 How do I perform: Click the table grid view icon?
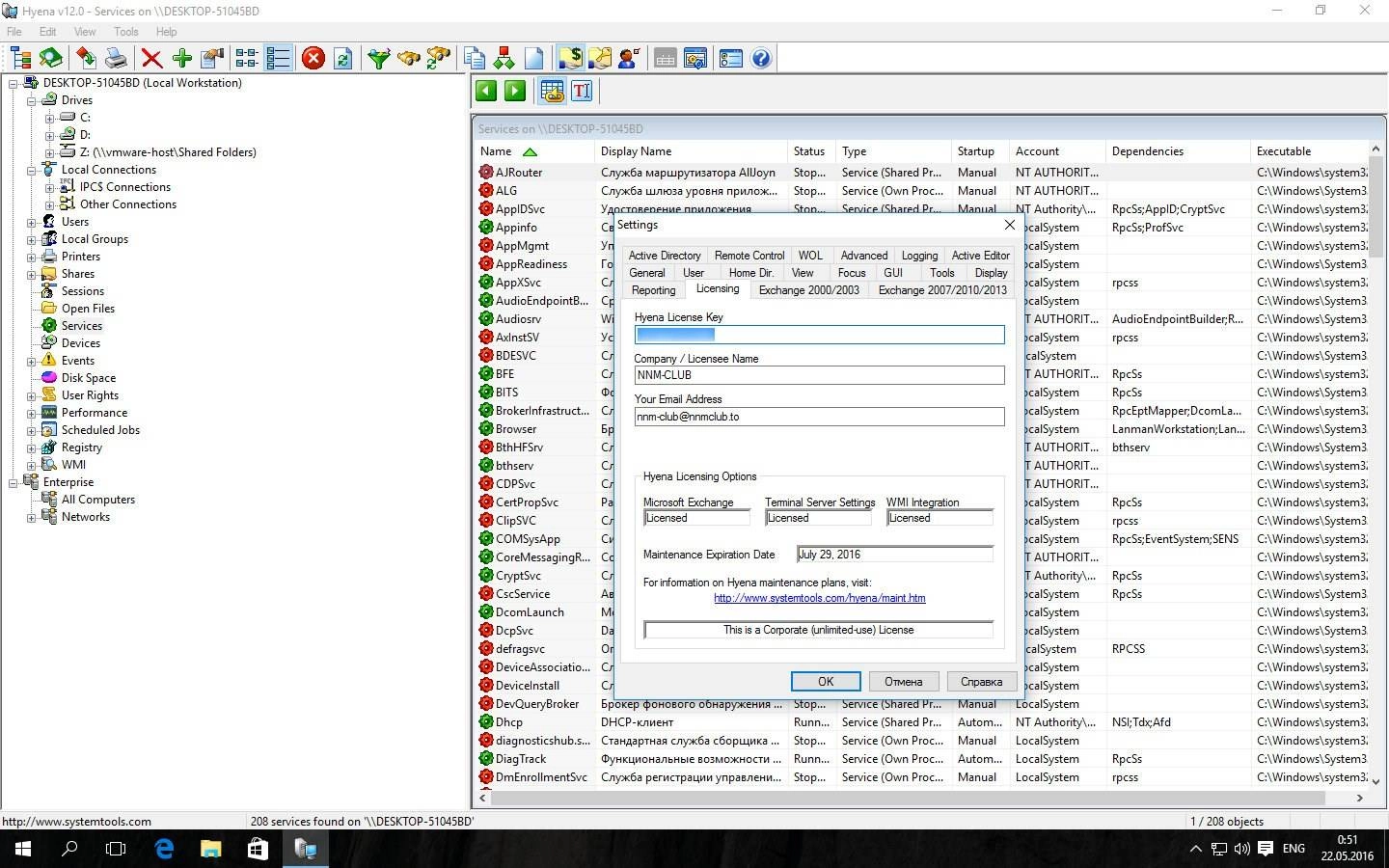coord(552,91)
